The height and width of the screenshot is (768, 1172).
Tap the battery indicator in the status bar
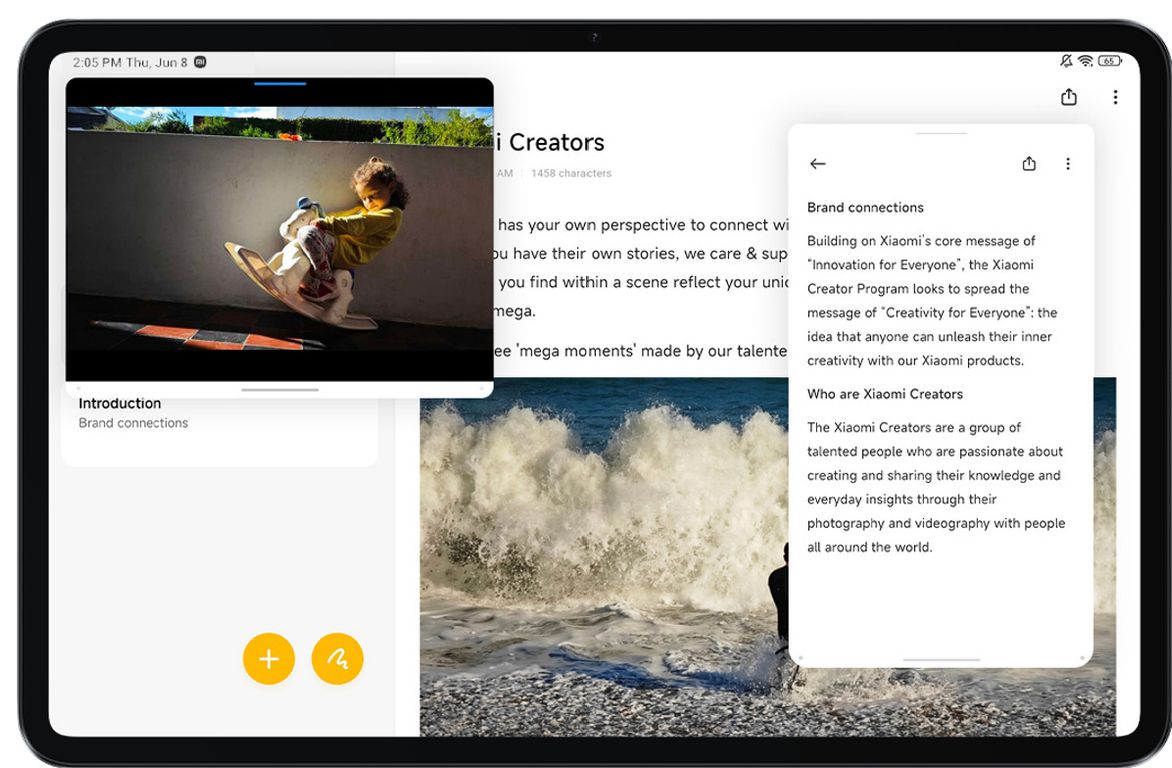(x=1109, y=61)
